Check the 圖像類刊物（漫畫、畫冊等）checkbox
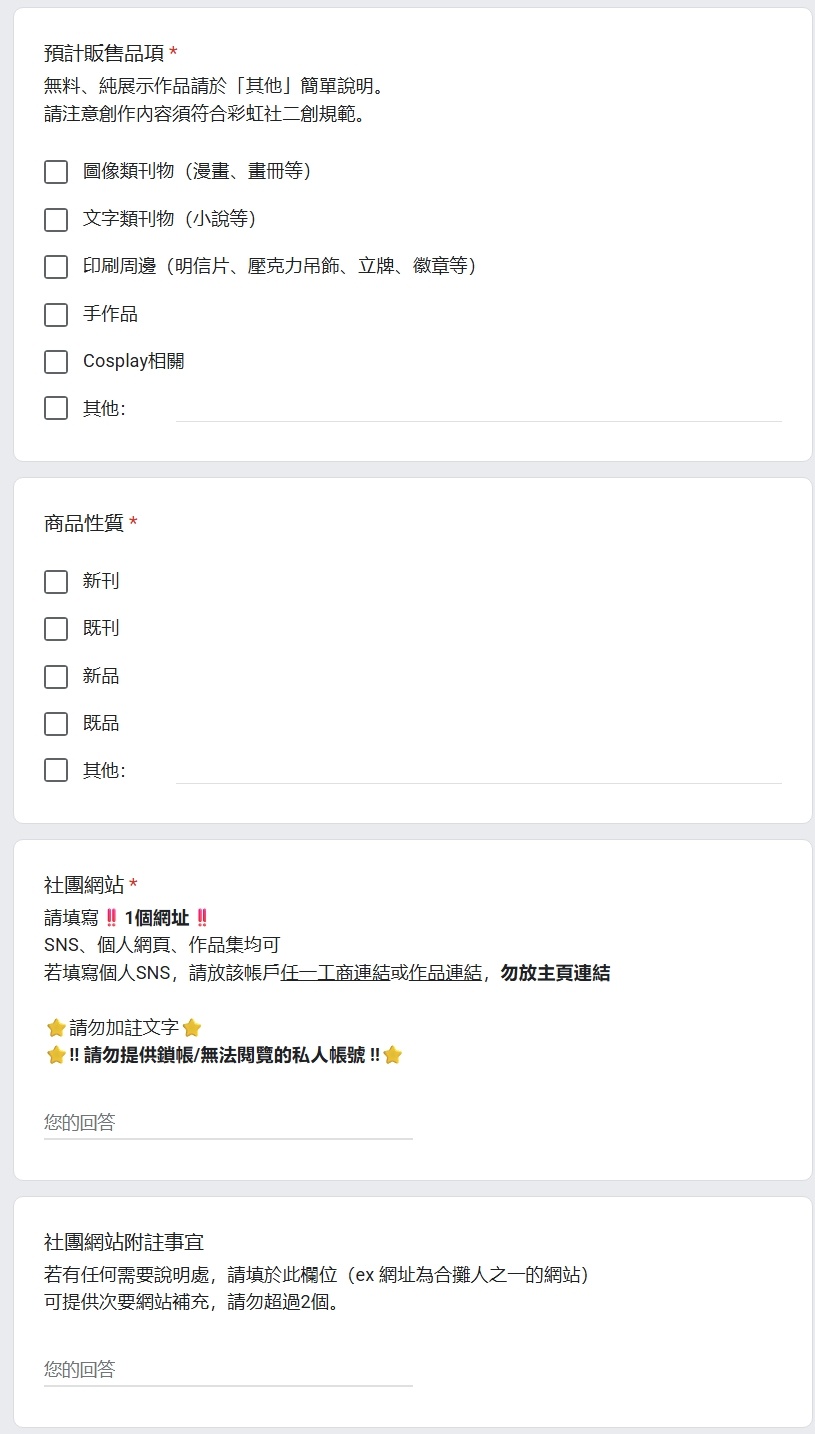The width and height of the screenshot is (815, 1434). click(x=56, y=172)
